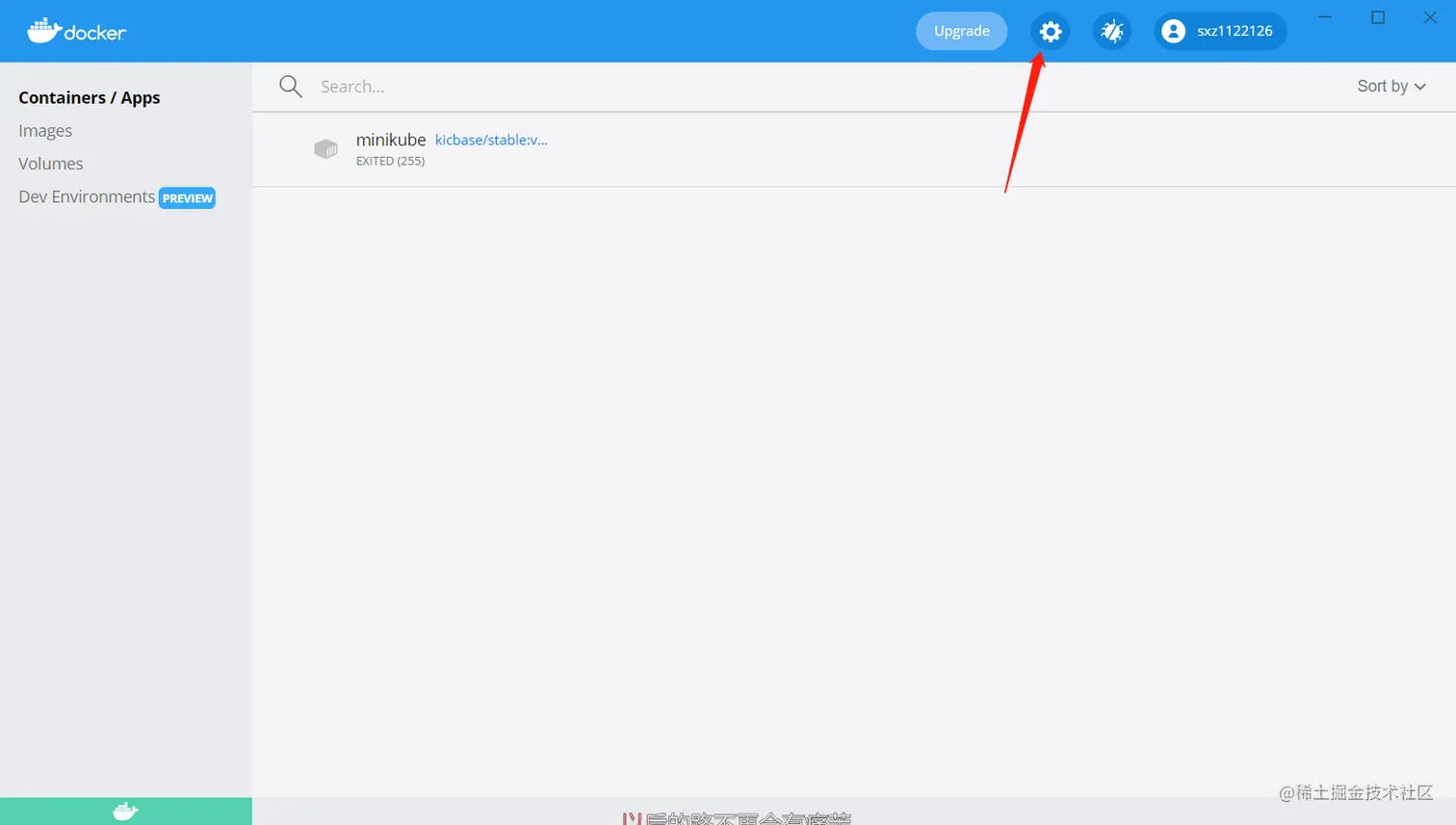Open Dev Environments in sidebar
The width and height of the screenshot is (1456, 825).
[x=87, y=196]
